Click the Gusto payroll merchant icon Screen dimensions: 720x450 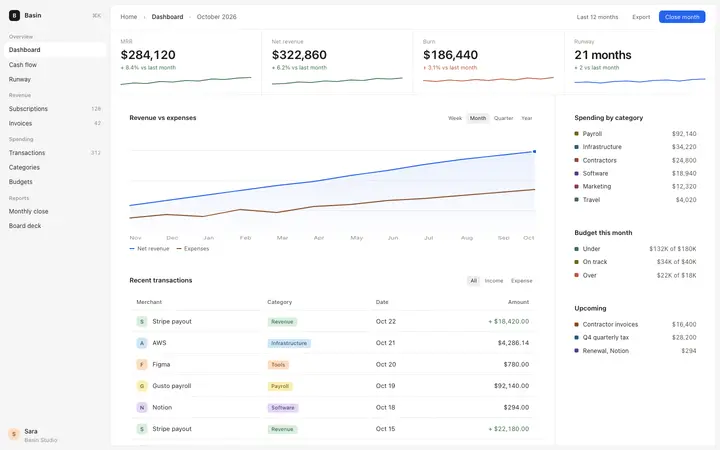pos(142,386)
